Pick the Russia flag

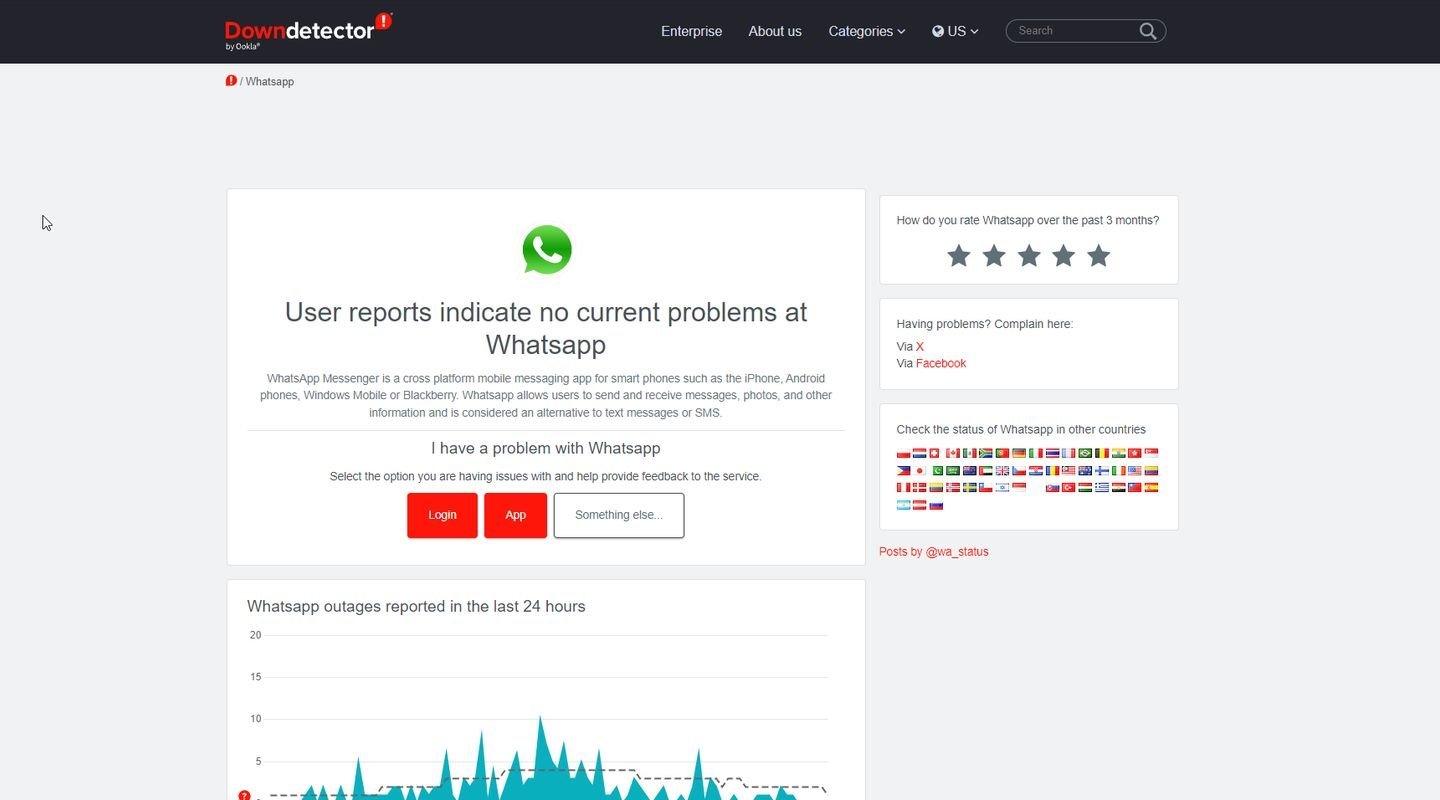point(936,505)
